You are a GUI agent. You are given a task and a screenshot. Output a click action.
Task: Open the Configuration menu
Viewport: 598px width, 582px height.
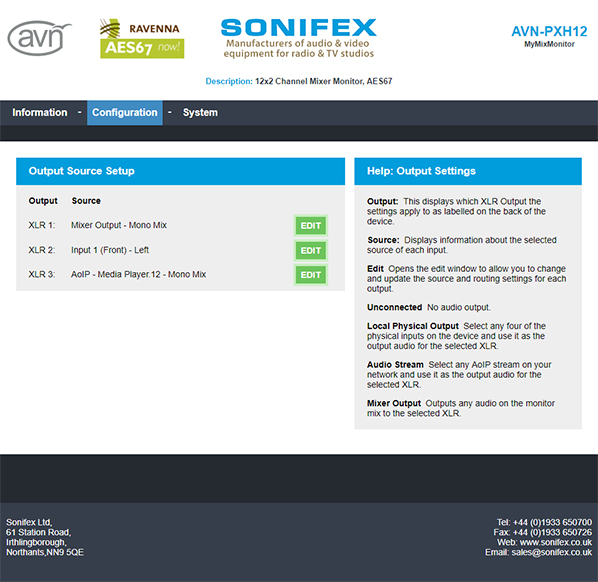coord(125,113)
